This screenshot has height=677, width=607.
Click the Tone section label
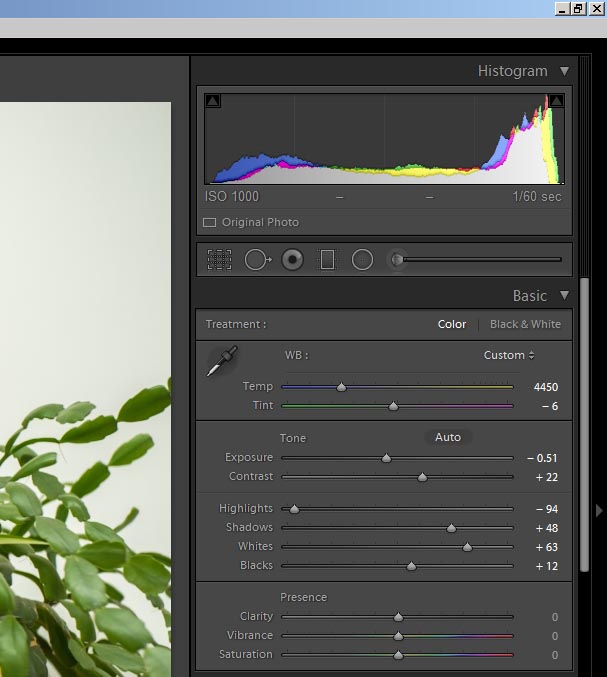pos(293,438)
